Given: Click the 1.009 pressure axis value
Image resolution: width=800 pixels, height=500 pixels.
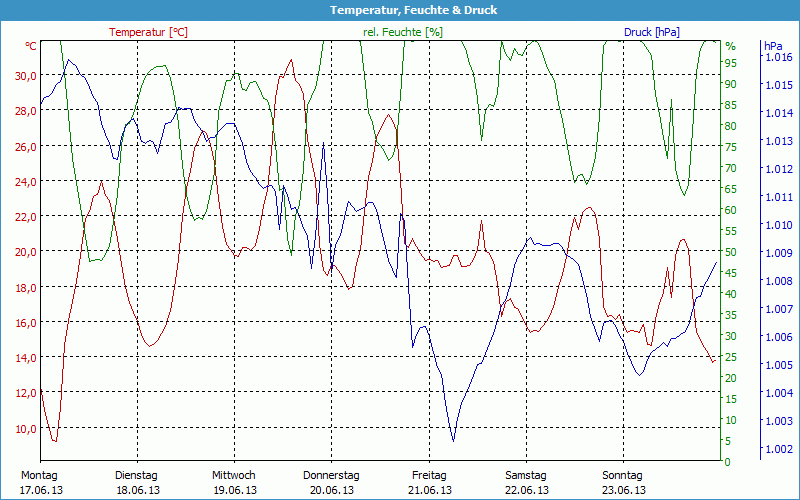Looking at the screenshot, I should coord(779,253).
